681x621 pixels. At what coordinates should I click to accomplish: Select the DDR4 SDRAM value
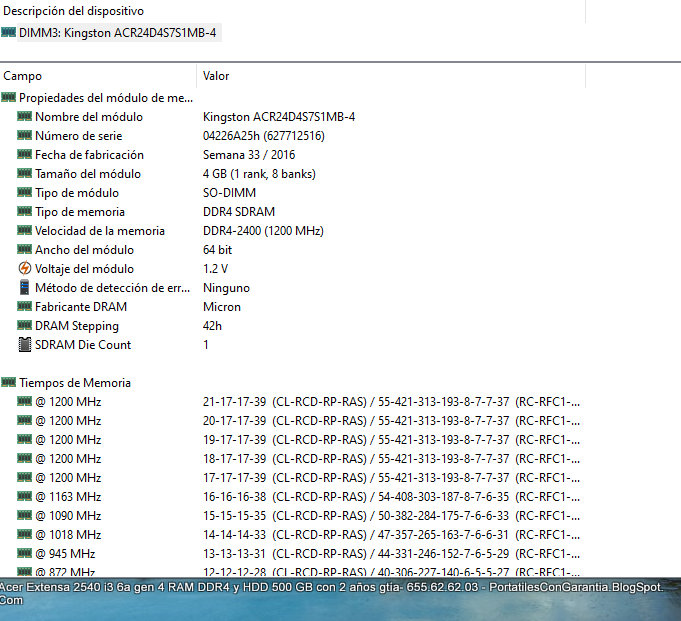pyautogui.click(x=239, y=212)
